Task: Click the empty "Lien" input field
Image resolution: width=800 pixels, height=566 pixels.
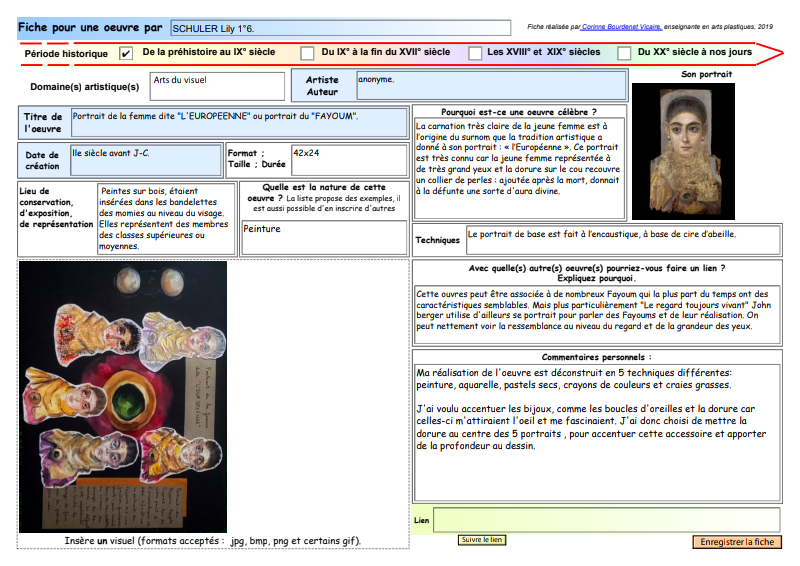Action: click(x=607, y=520)
